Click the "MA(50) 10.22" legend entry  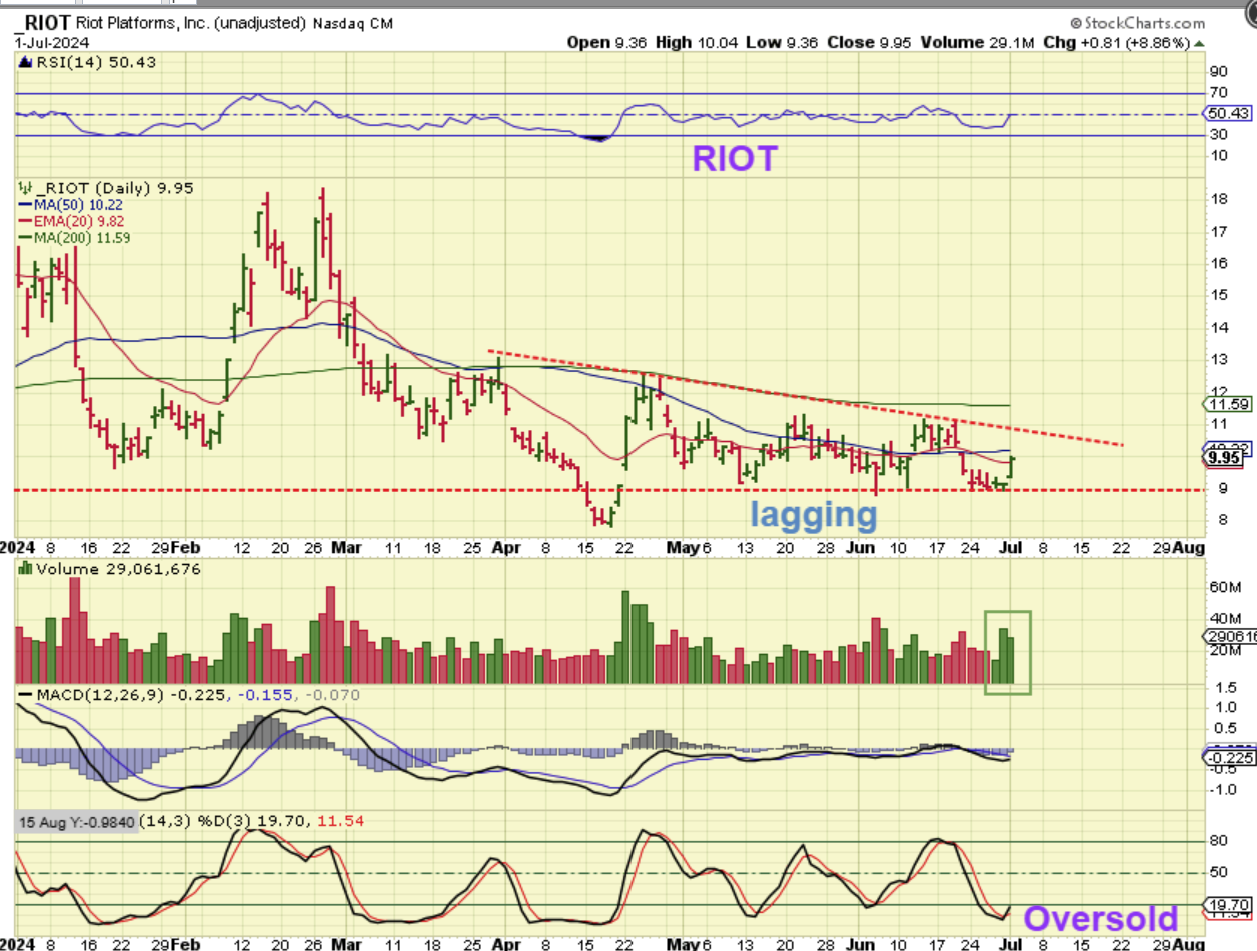pyautogui.click(x=69, y=204)
